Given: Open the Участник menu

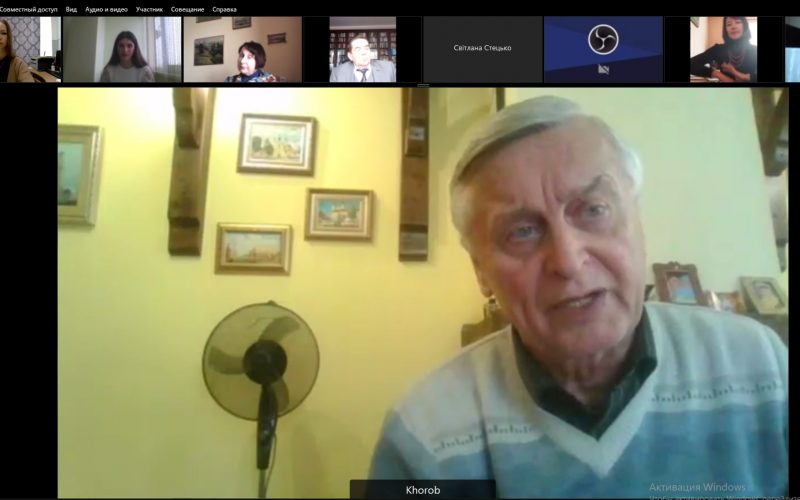Looking at the screenshot, I should pos(149,9).
